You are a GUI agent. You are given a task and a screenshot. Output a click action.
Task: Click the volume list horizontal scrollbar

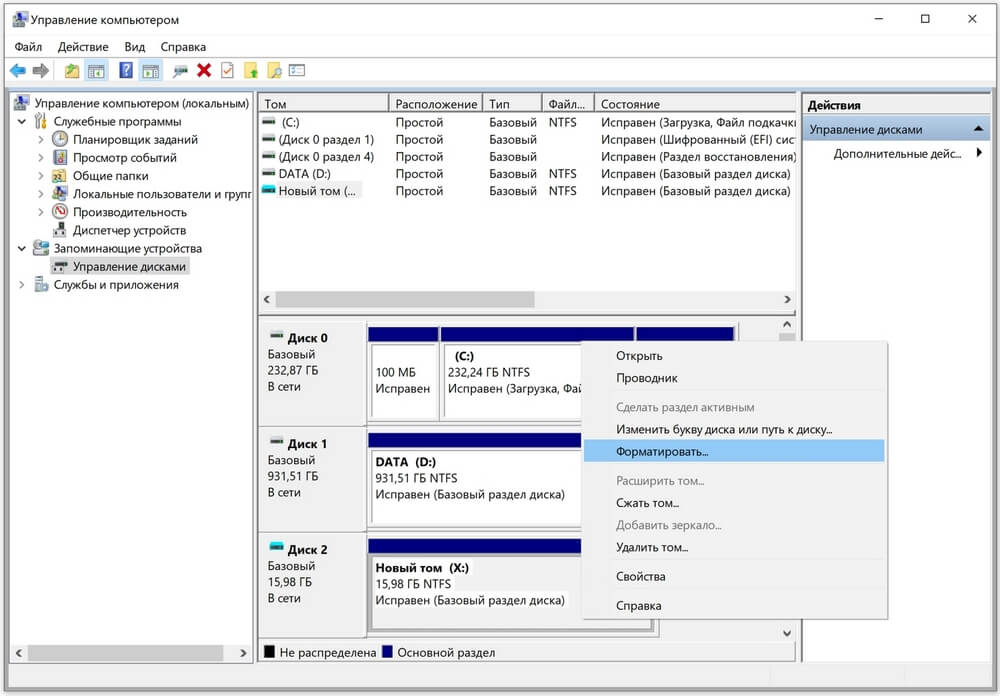point(405,299)
